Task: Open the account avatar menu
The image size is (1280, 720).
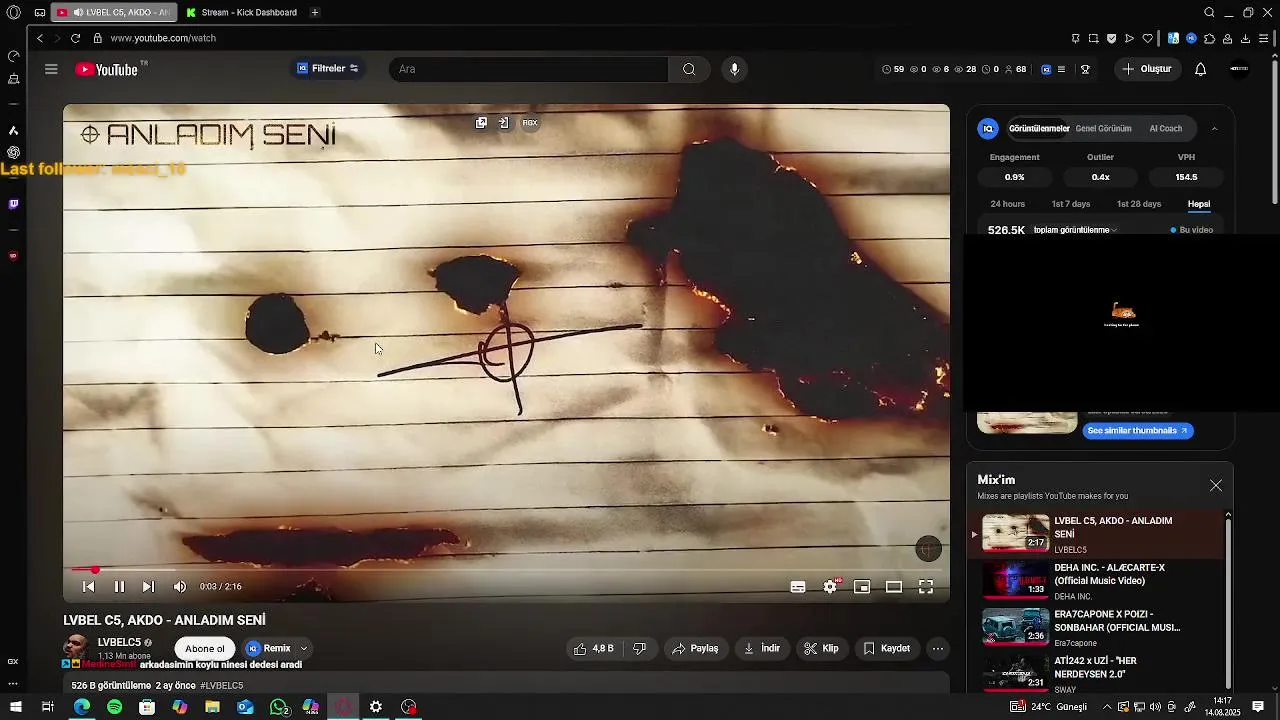Action: tap(1239, 69)
